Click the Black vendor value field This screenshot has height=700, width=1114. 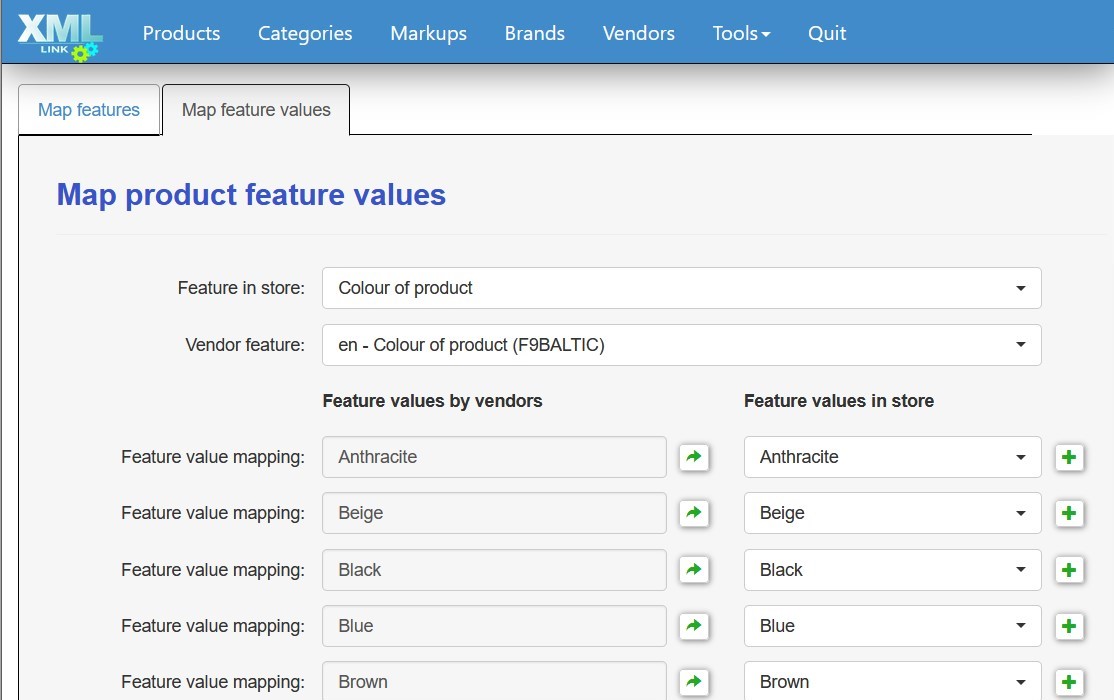click(x=494, y=570)
